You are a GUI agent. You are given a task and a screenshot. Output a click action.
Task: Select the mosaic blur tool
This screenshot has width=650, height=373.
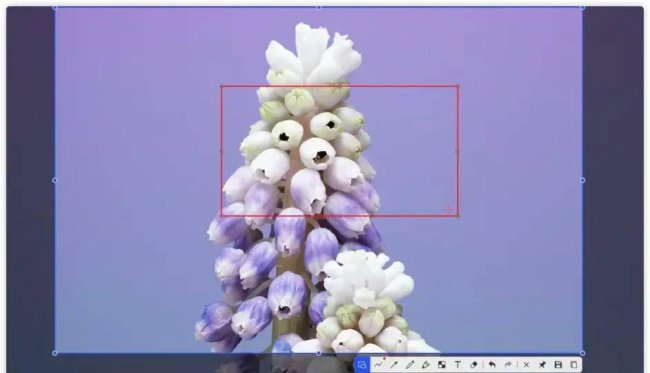pos(442,365)
